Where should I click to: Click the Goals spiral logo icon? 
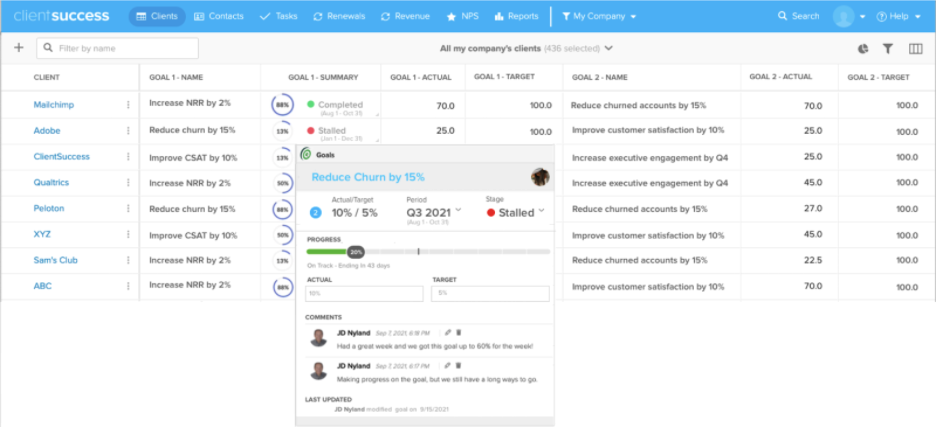point(306,154)
